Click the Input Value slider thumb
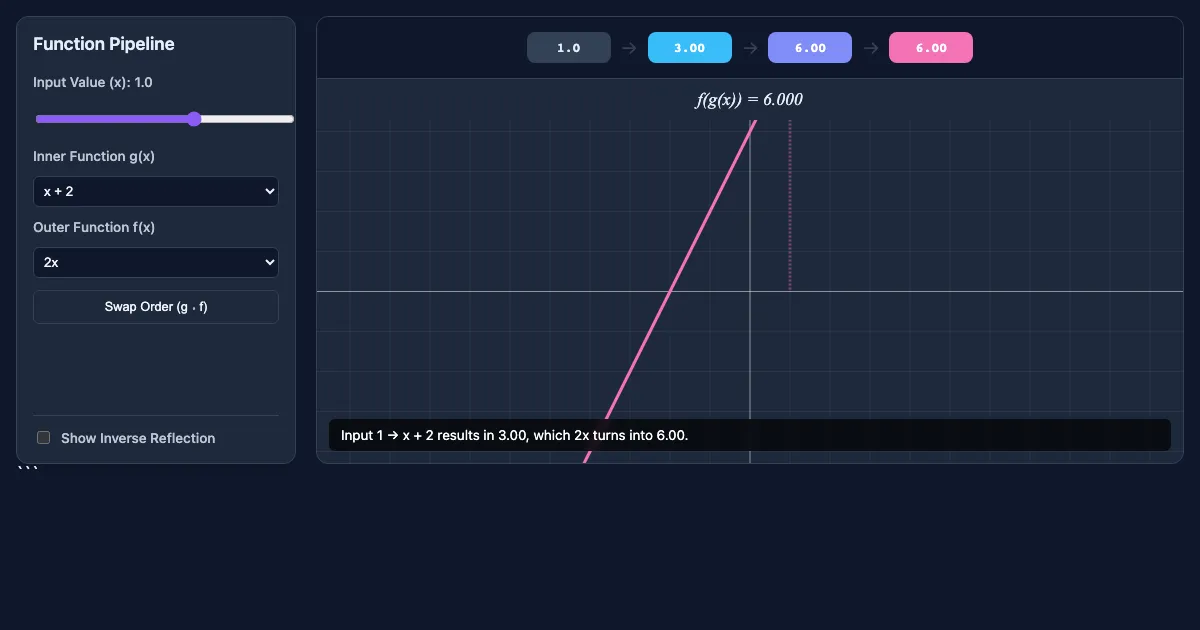The width and height of the screenshot is (1200, 630). (x=194, y=119)
